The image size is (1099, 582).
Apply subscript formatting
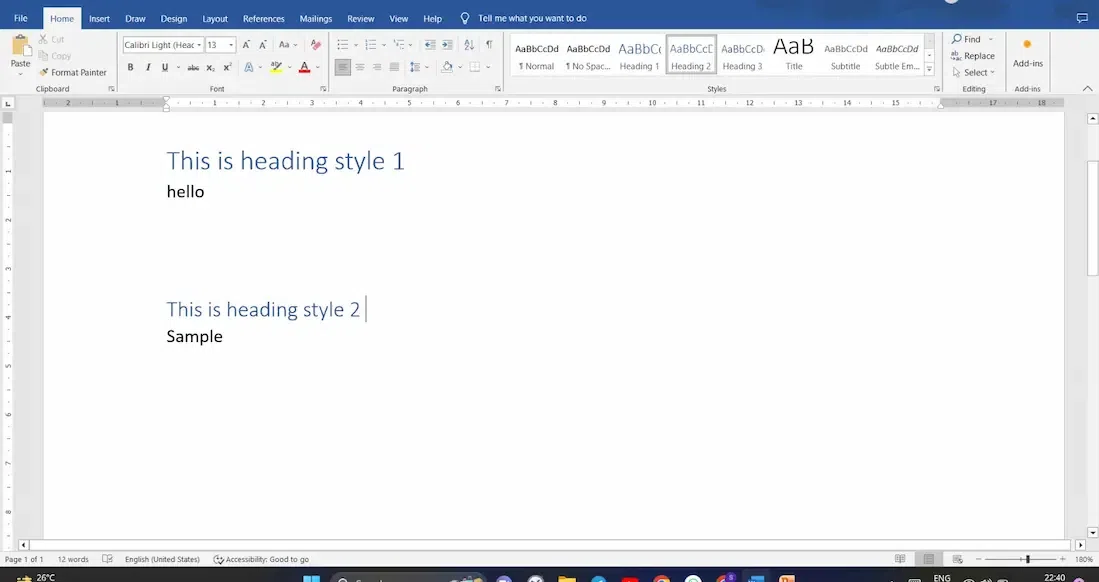pyautogui.click(x=210, y=67)
